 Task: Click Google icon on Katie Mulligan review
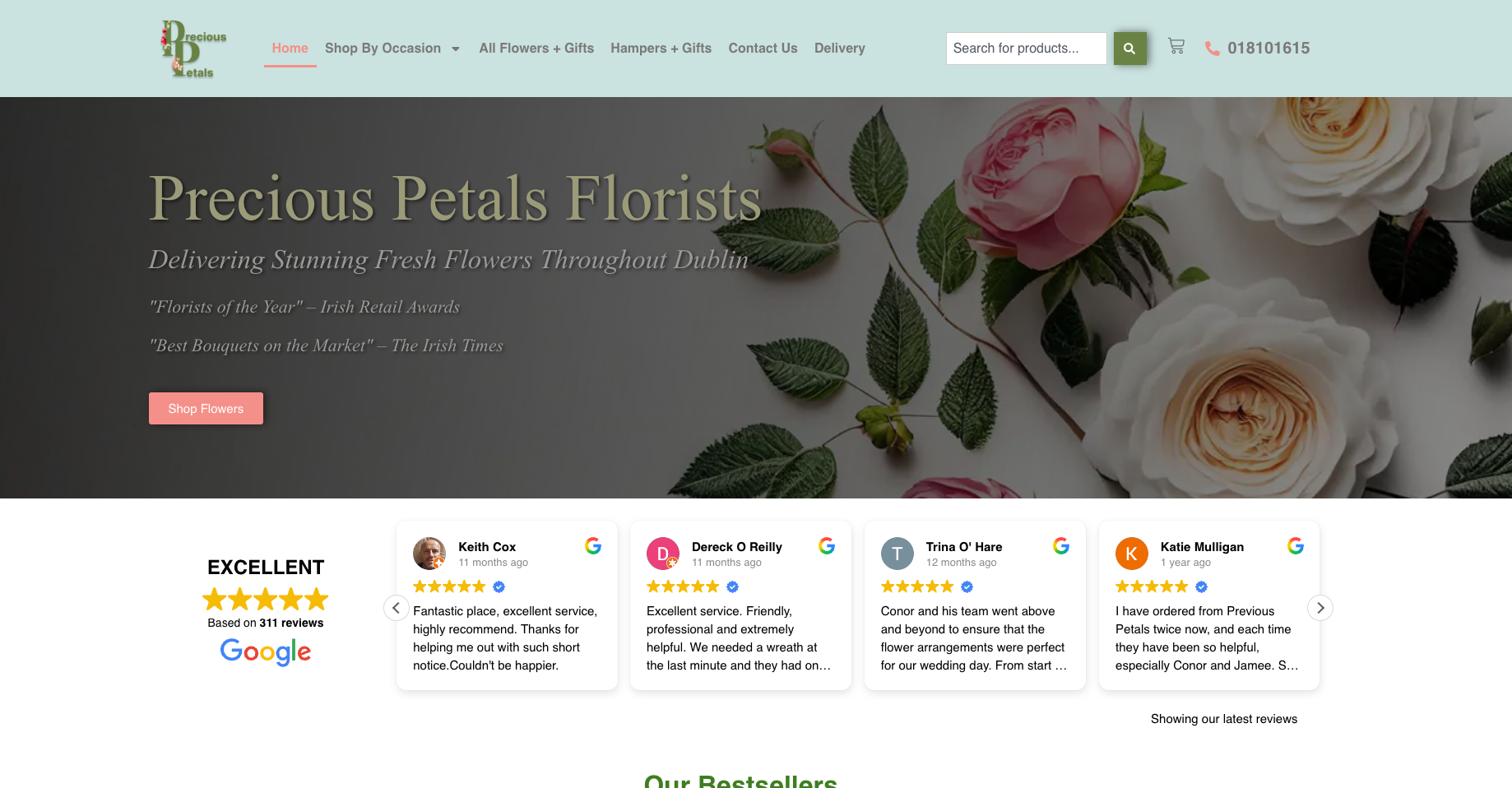click(x=1296, y=545)
